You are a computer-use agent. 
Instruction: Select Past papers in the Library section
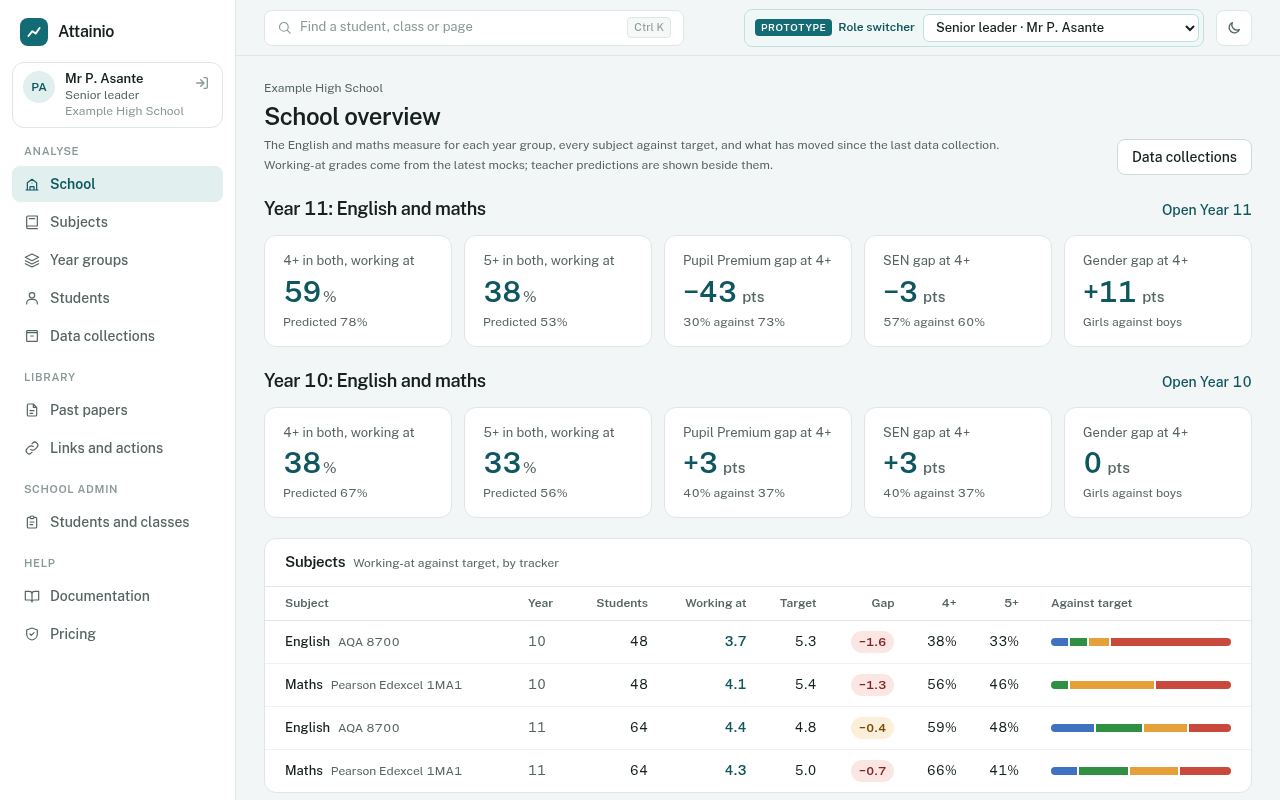[117, 410]
